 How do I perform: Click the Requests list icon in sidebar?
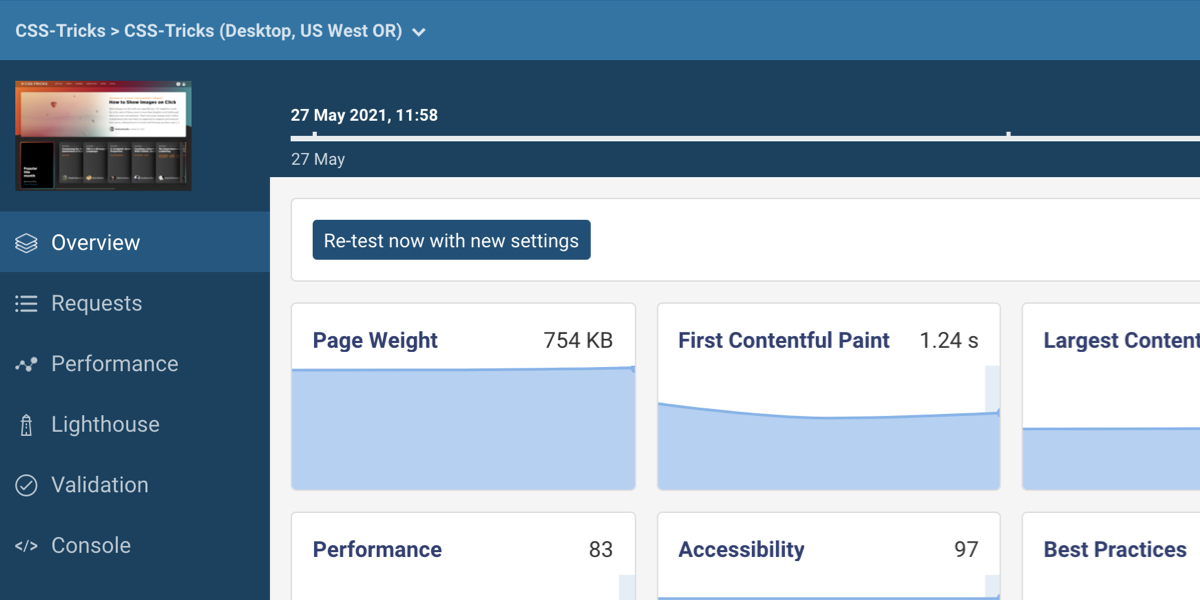pyautogui.click(x=26, y=304)
